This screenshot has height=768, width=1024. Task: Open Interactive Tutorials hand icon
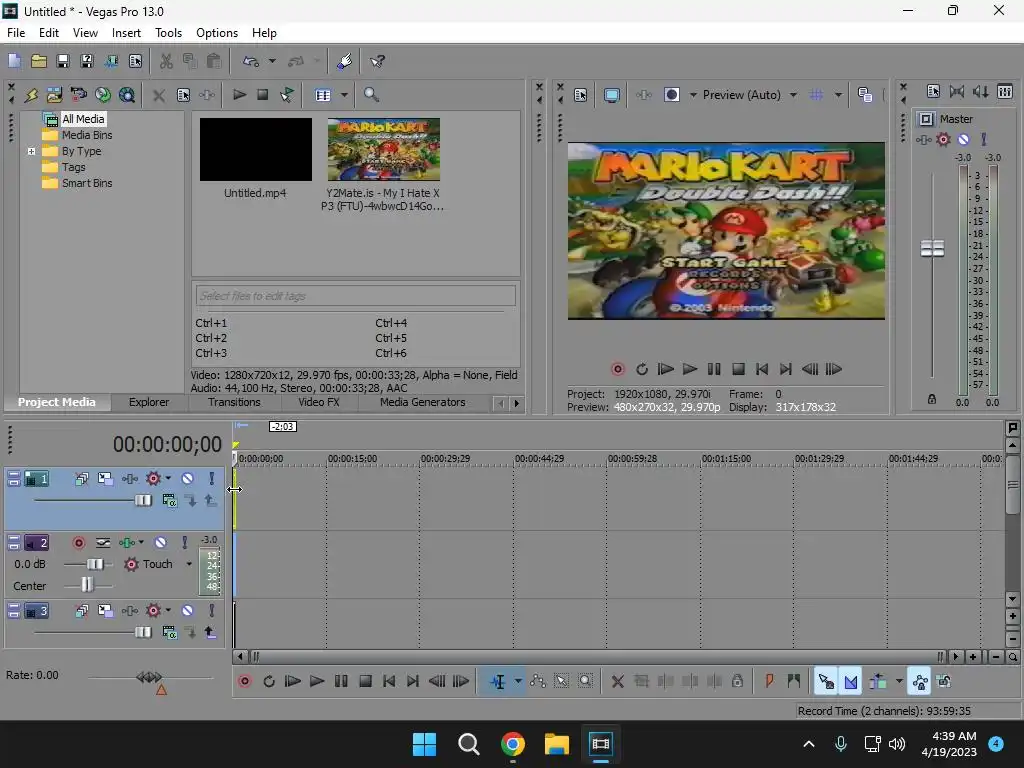344,61
